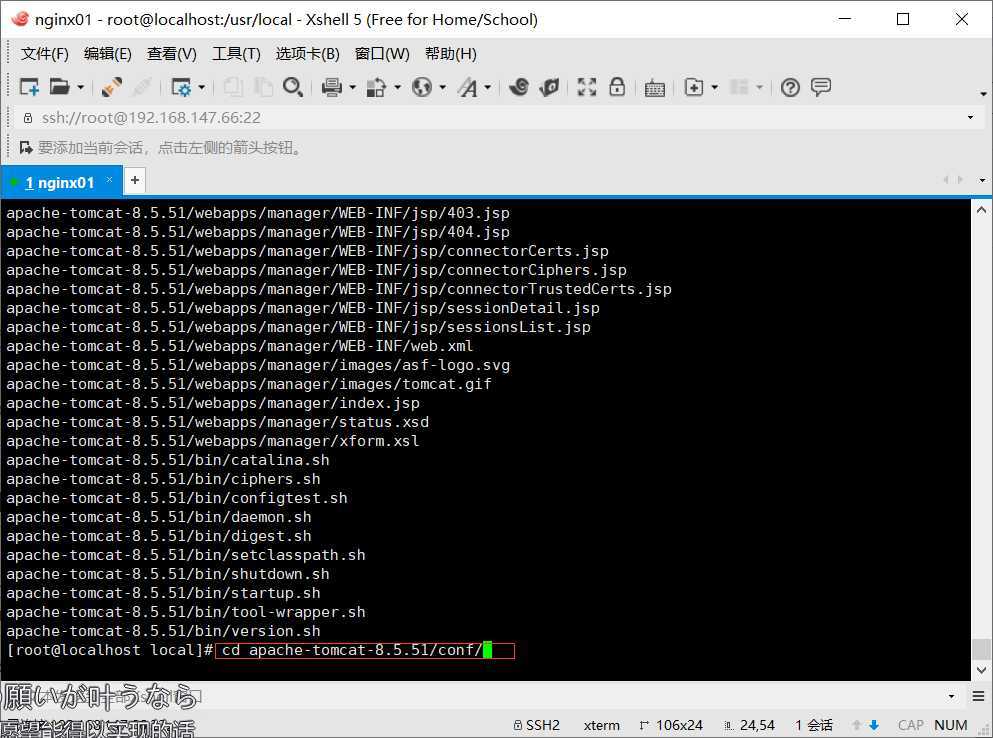The width and height of the screenshot is (993, 738).
Task: Click the terminal scrollbar thumb
Action: click(981, 649)
